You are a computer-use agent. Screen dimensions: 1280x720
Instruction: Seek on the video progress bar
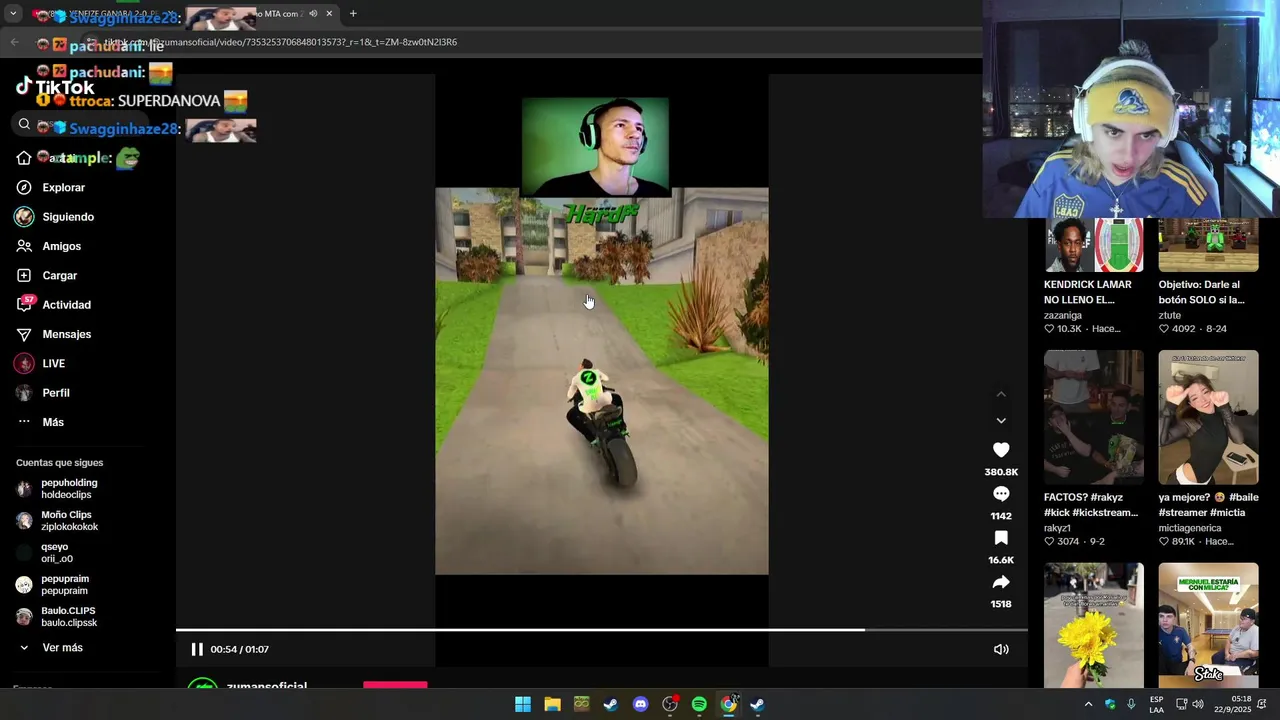click(x=602, y=630)
